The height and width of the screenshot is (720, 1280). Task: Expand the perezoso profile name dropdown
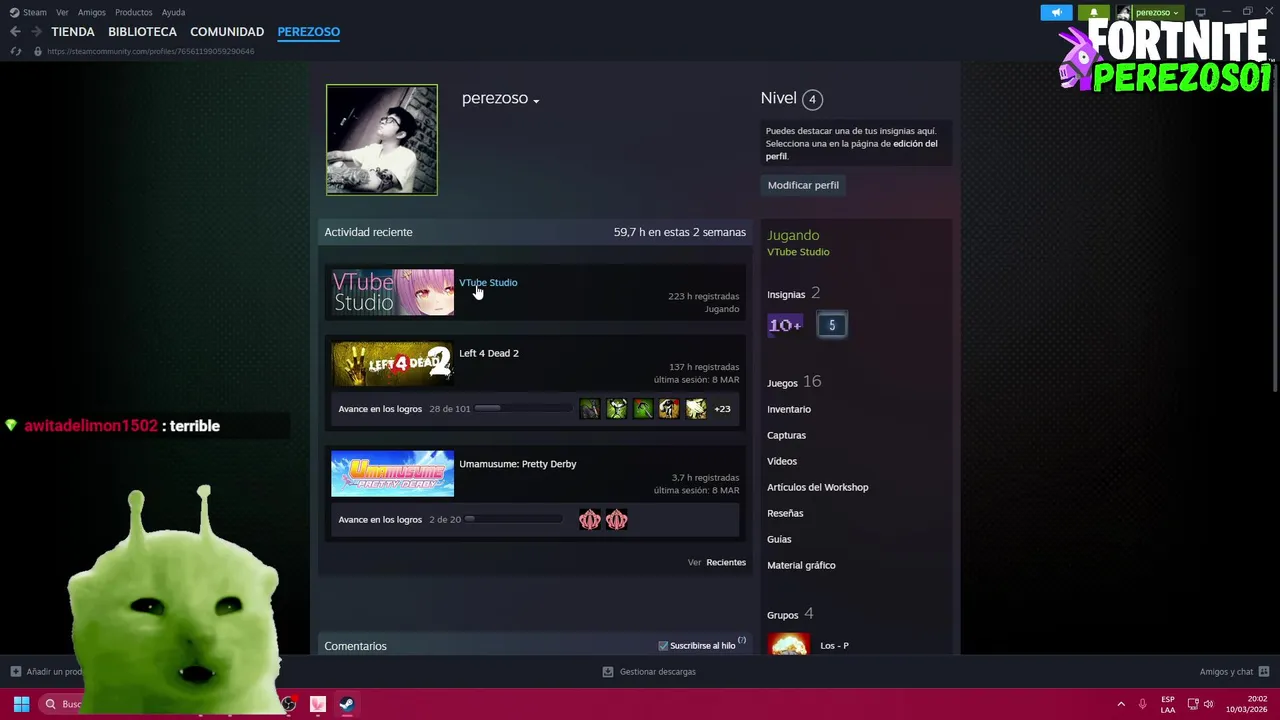tap(536, 101)
